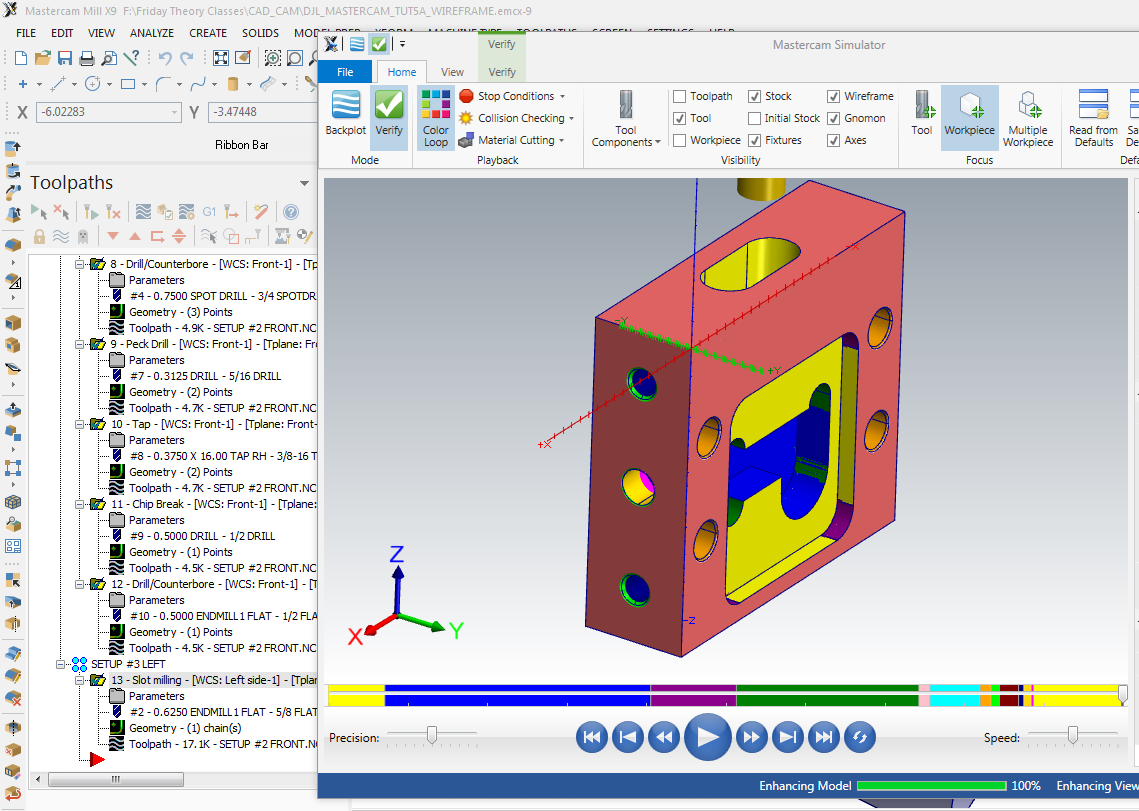
Task: Toggle the Fixtures checkbox
Action: coord(755,140)
